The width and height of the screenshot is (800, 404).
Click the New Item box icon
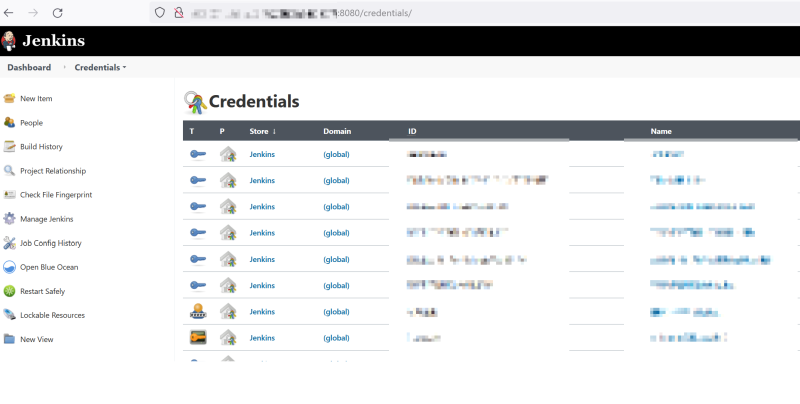tap(9, 98)
